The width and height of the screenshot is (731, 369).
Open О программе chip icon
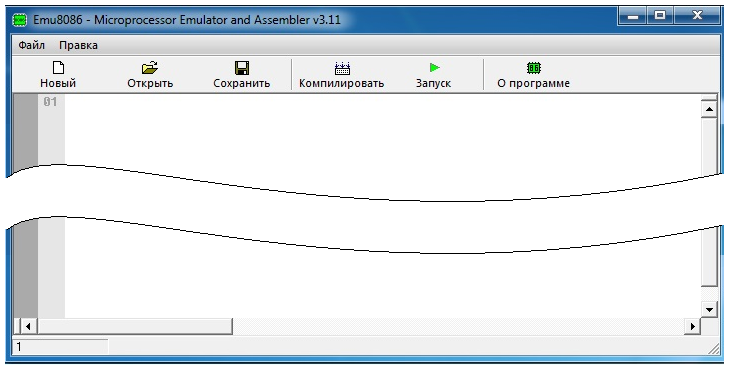[533, 68]
